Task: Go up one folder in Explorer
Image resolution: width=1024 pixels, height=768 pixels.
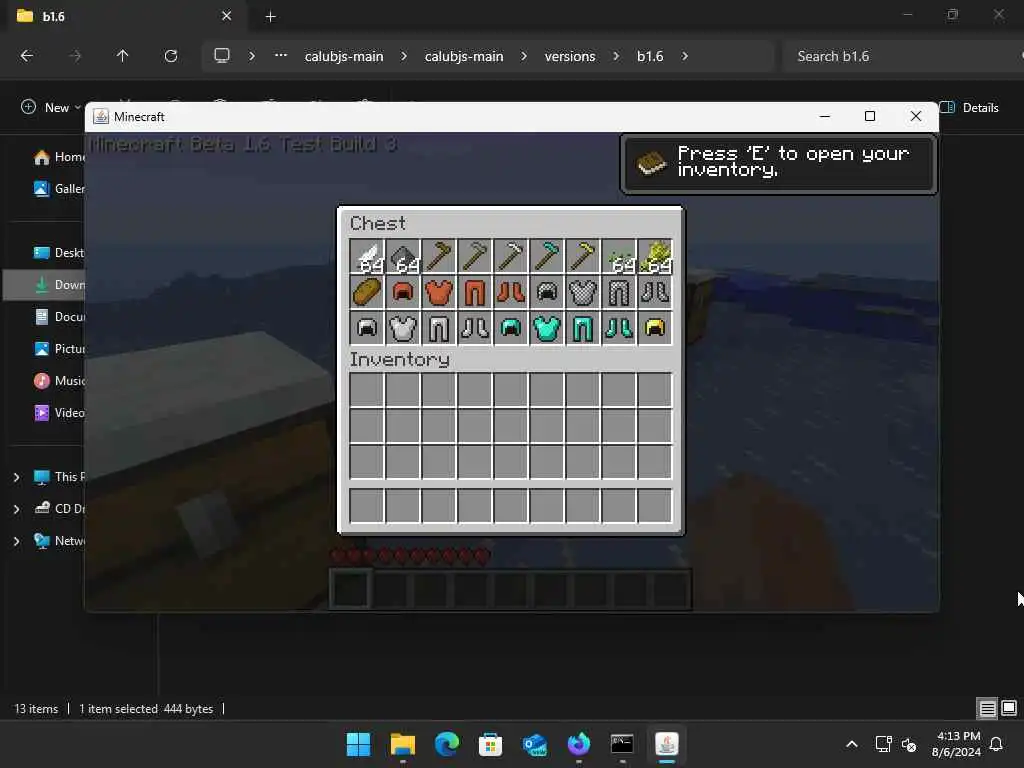Action: [122, 56]
